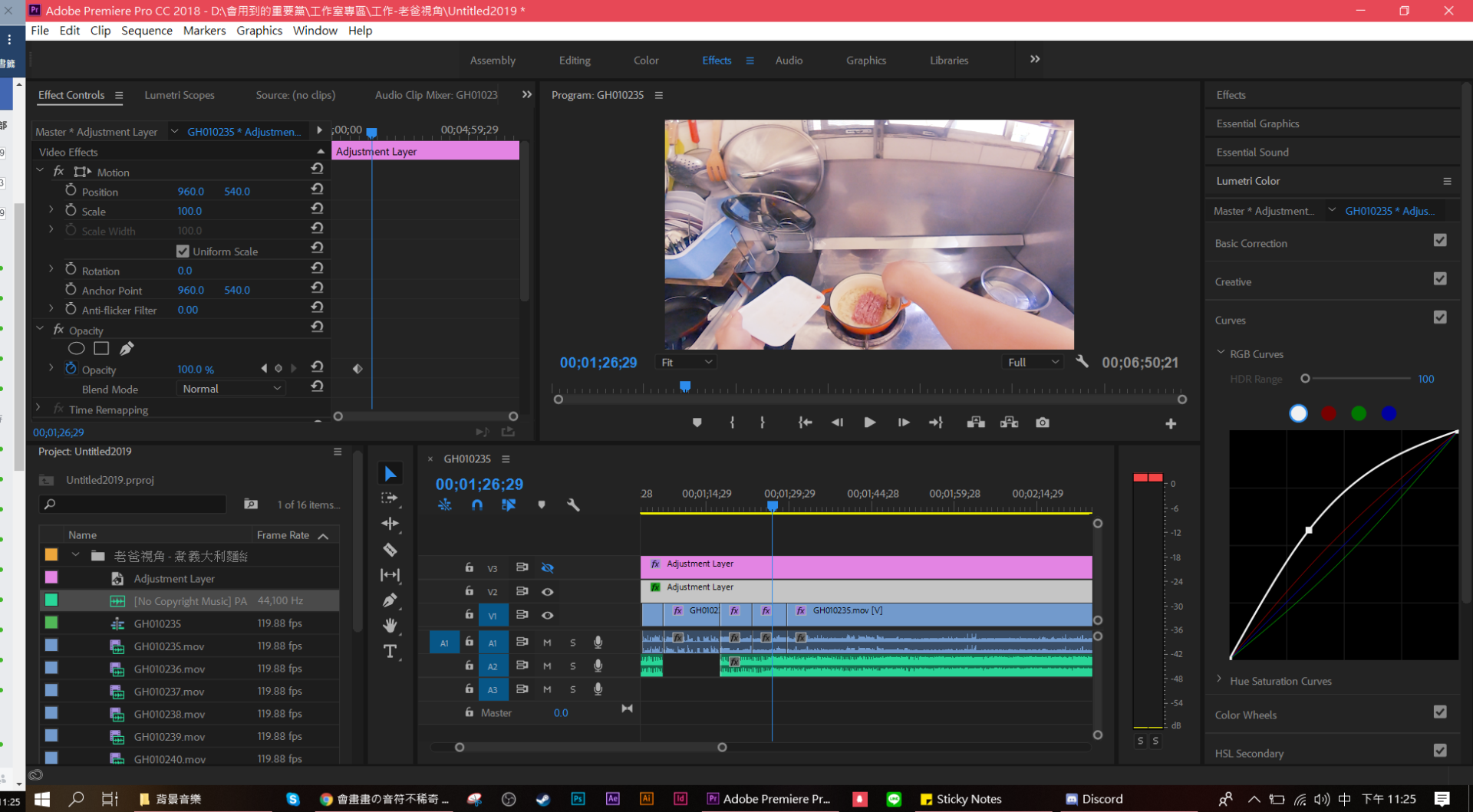Select the Razor tool
This screenshot has width=1473, height=812.
coord(390,549)
